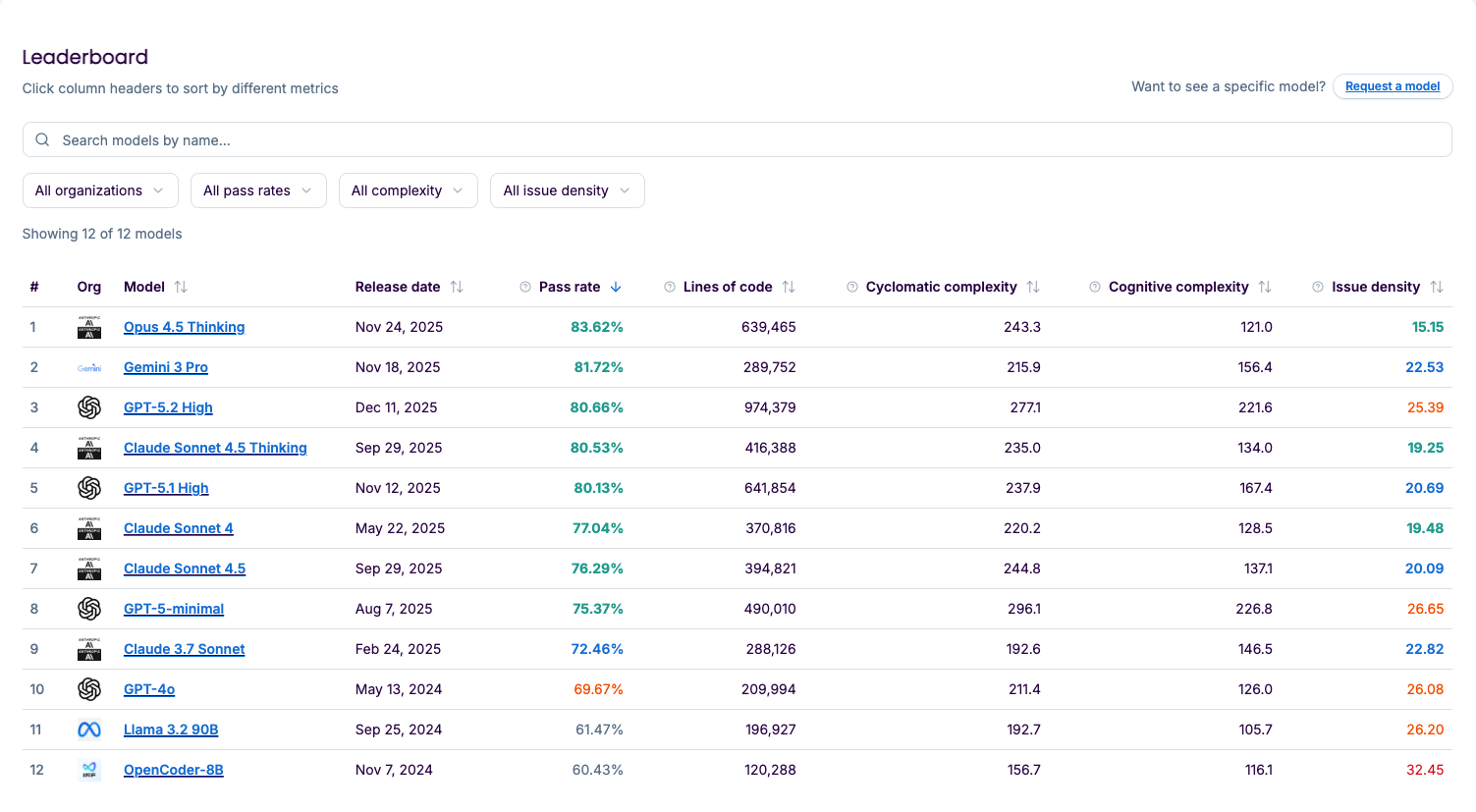Image resolution: width=1476 pixels, height=812 pixels.
Task: Click the search magnifier icon
Action: click(x=42, y=139)
